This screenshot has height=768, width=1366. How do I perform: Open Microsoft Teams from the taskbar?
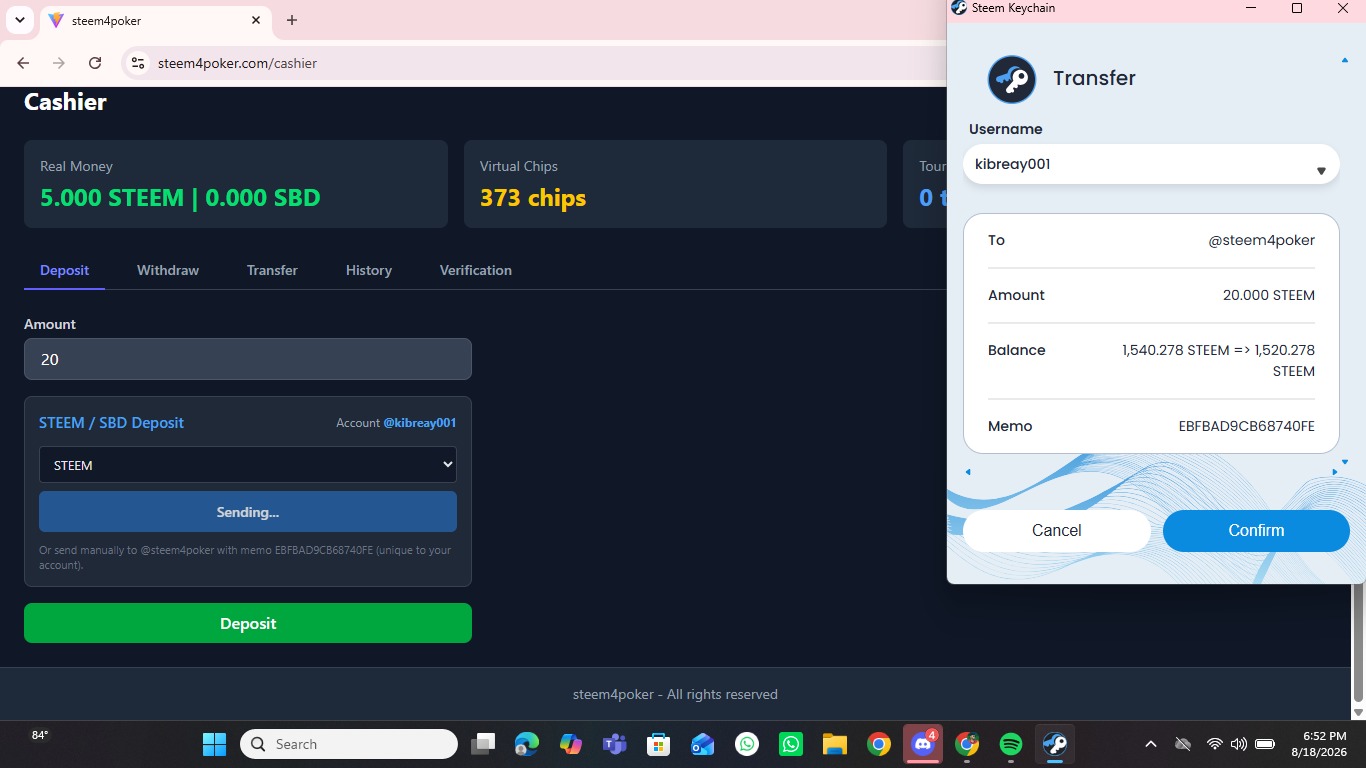614,744
